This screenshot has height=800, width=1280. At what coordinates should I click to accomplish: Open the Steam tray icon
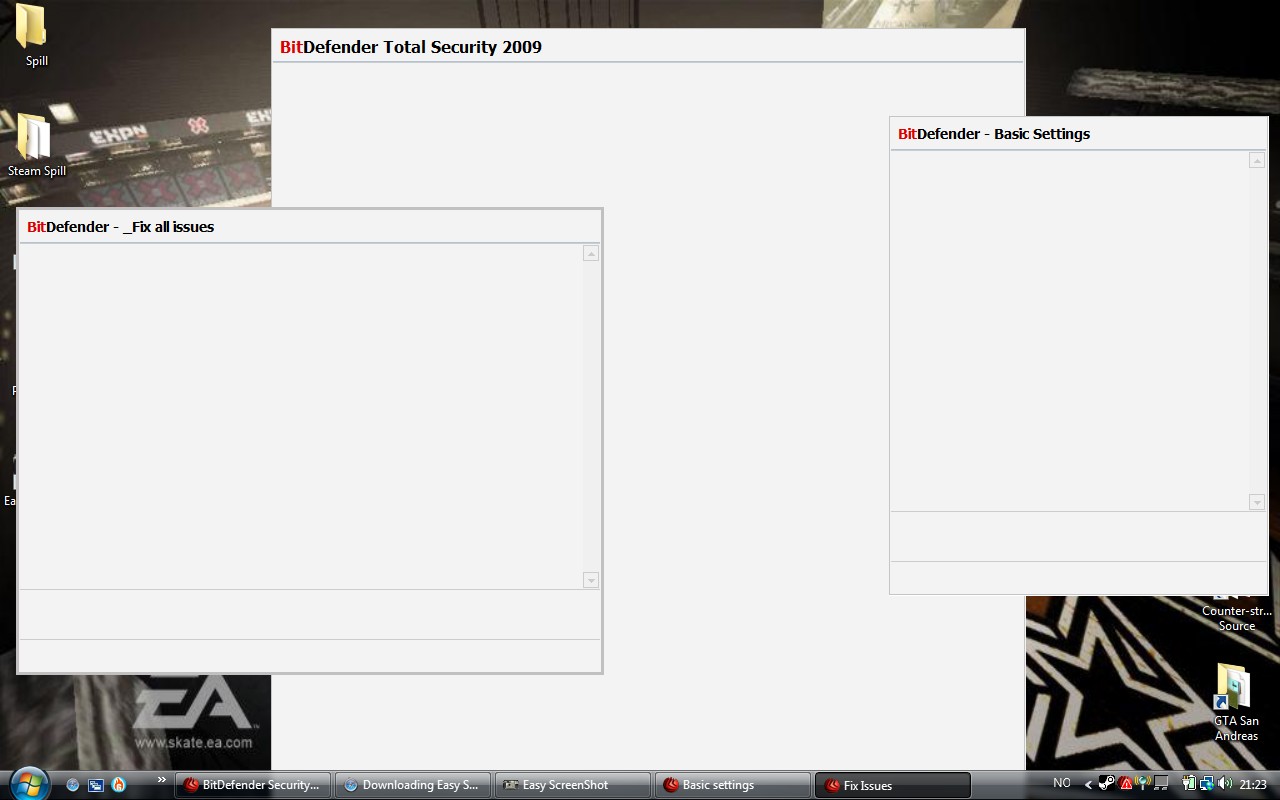[1106, 783]
